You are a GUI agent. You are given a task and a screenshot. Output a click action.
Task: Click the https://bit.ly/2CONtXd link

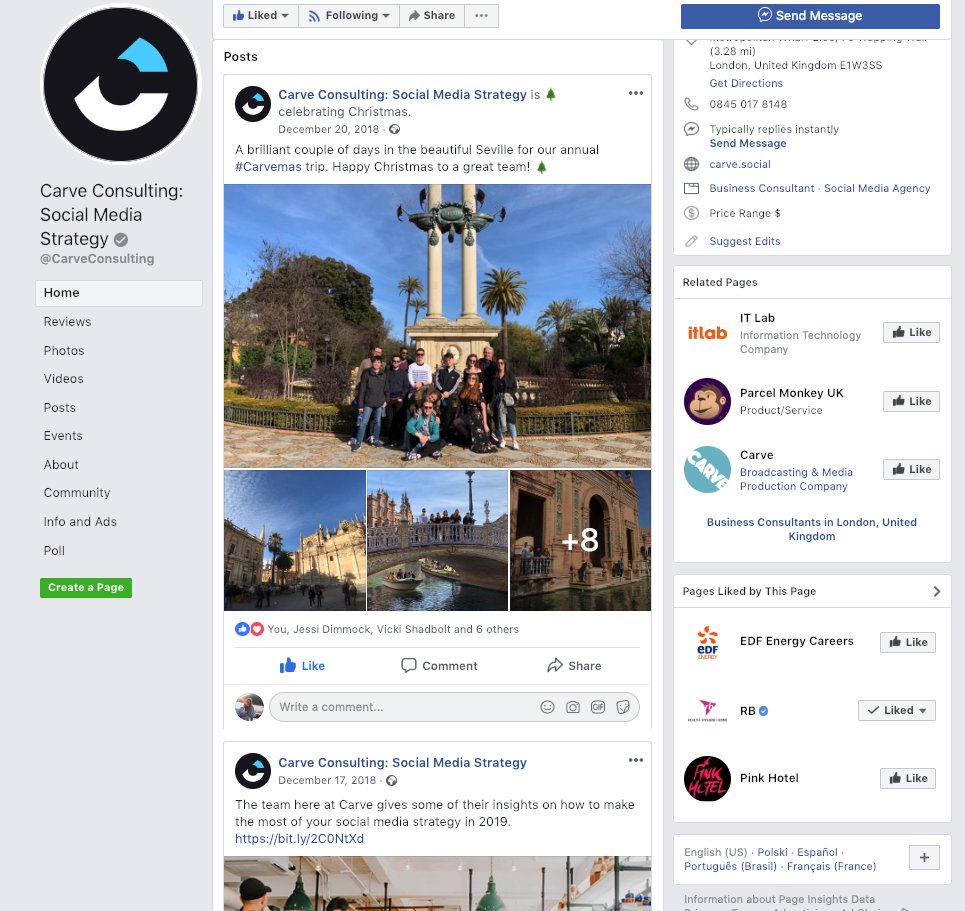[299, 838]
